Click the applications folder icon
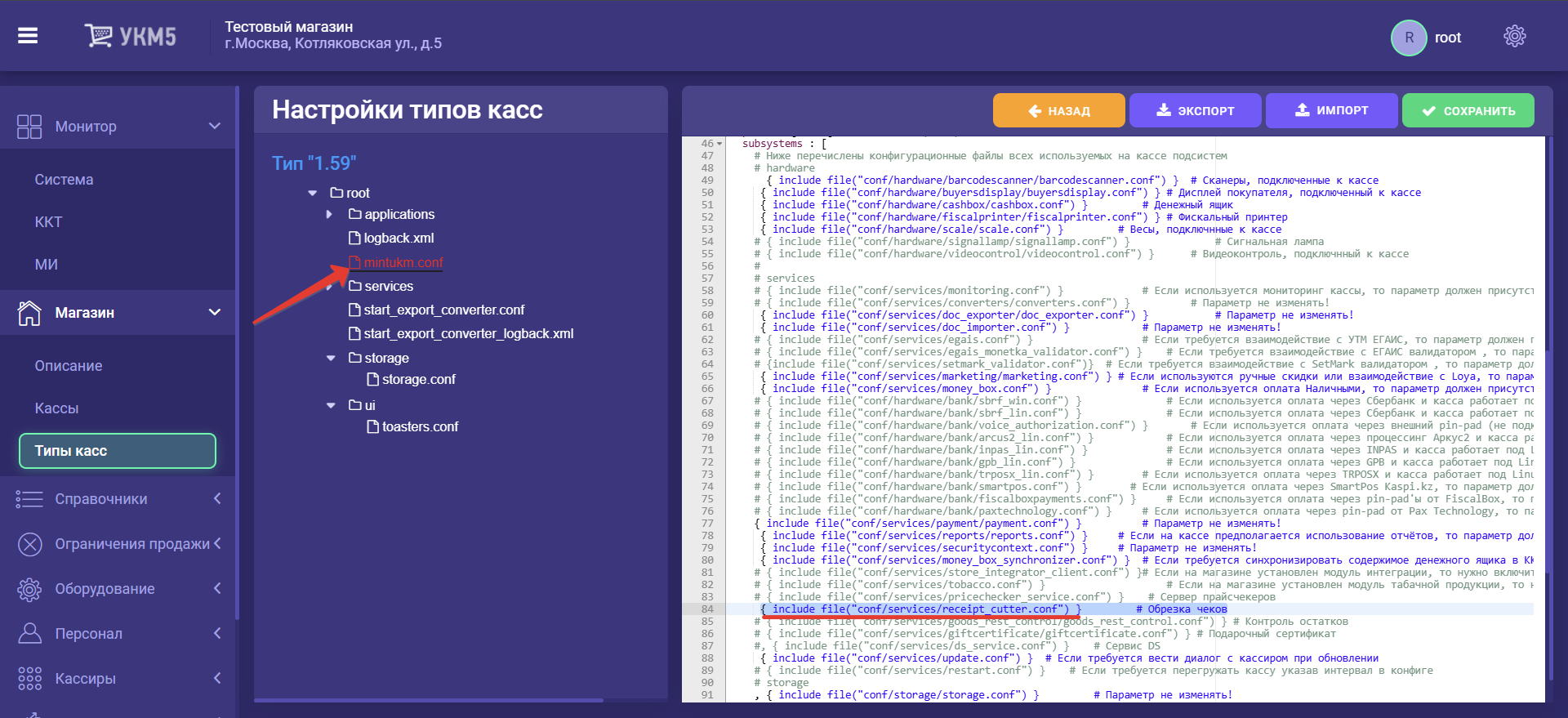Viewport: 1568px width, 718px height. pos(354,214)
